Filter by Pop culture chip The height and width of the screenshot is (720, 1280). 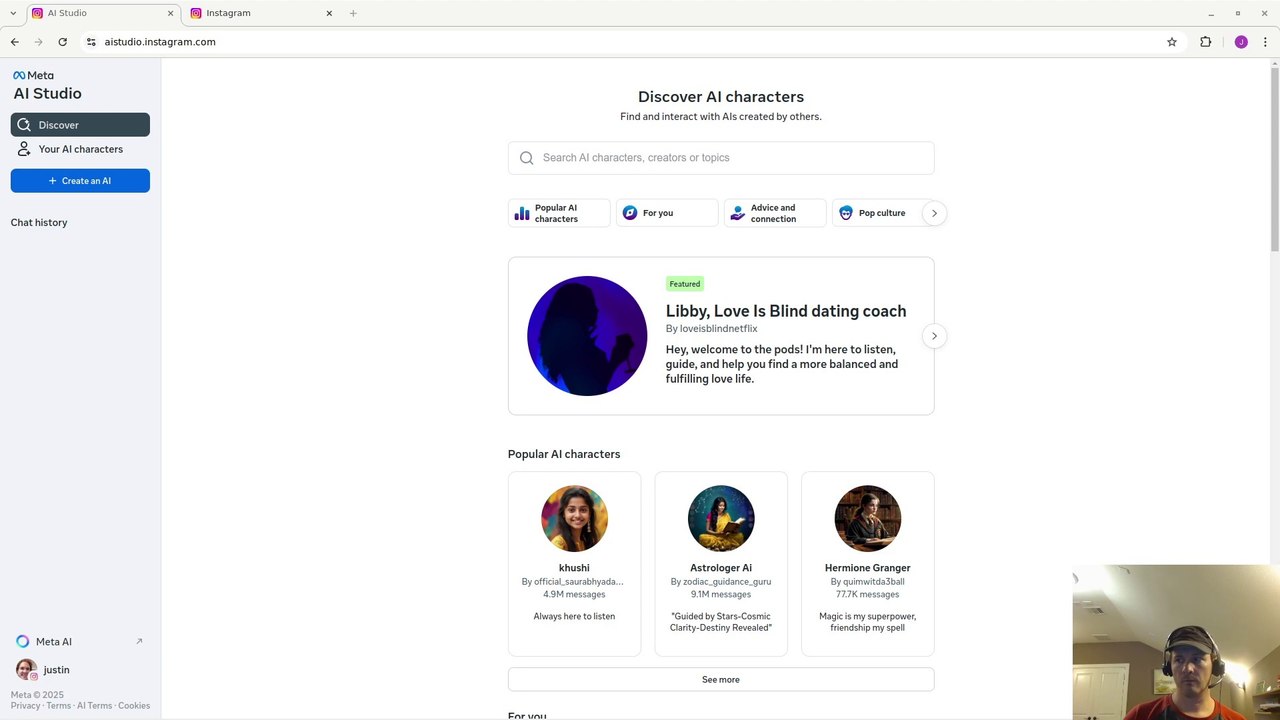pos(881,213)
